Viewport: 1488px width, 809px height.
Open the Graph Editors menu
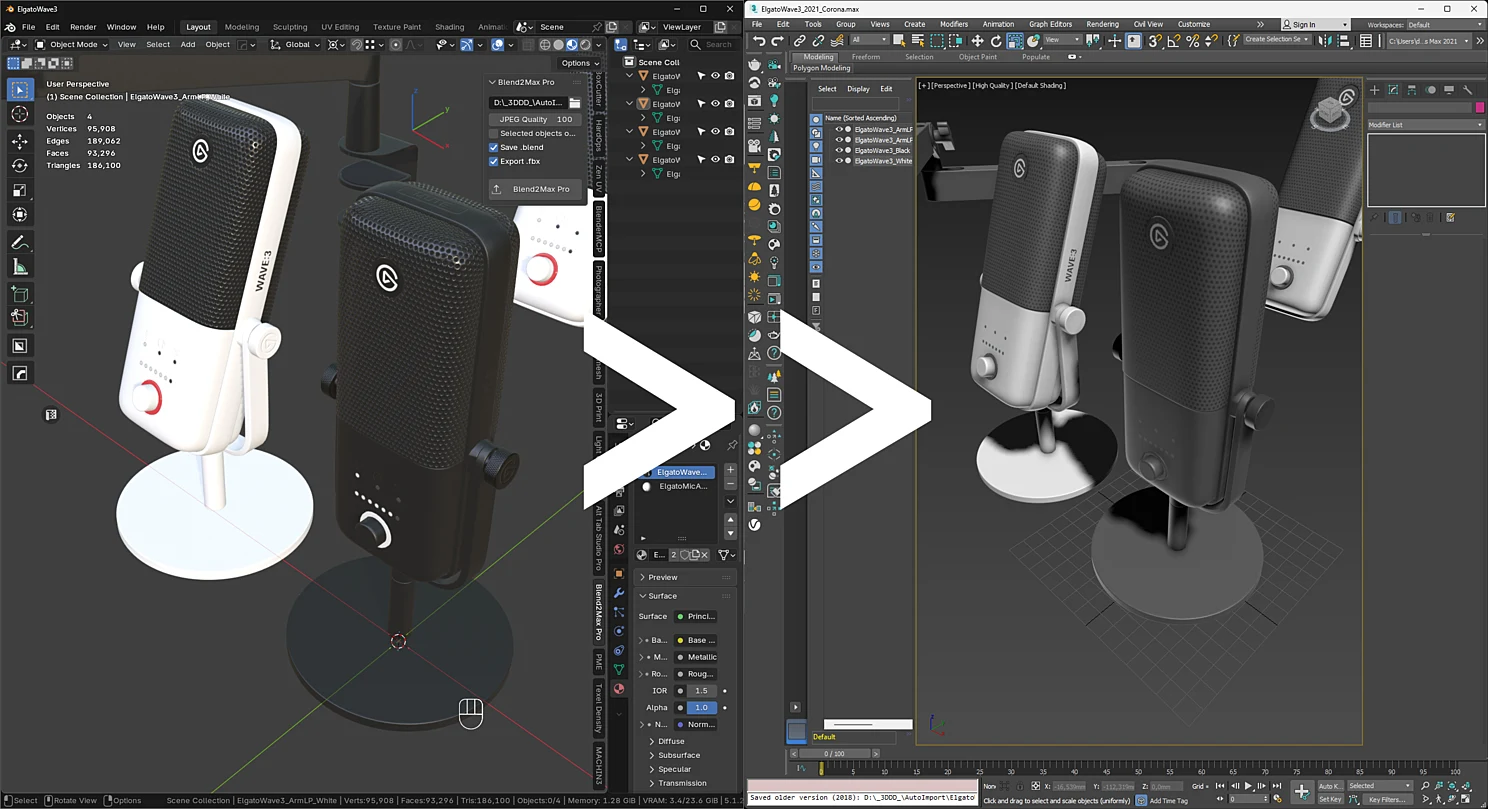(x=1050, y=24)
